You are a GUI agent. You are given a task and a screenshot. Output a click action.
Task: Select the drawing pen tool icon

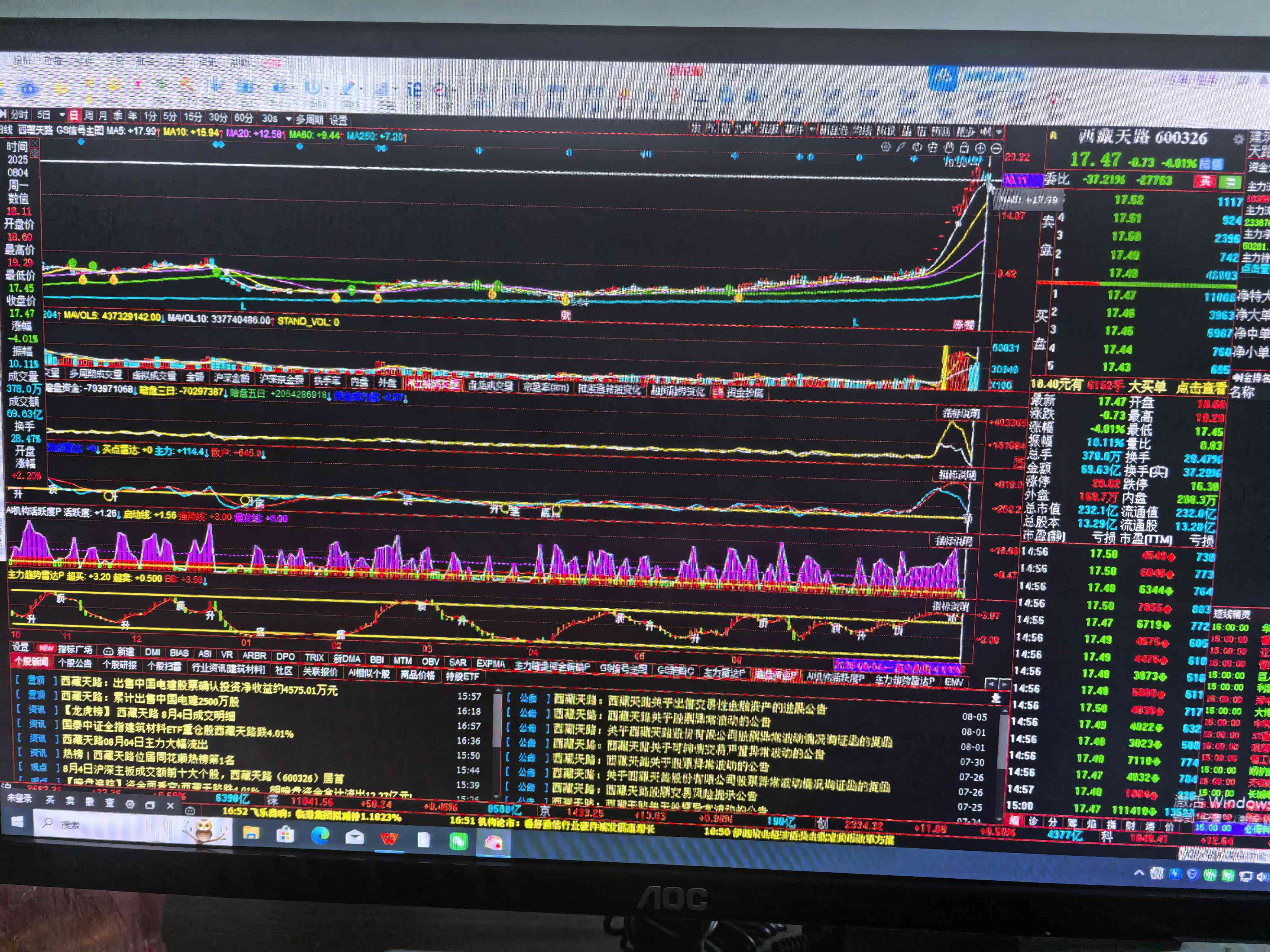click(901, 147)
